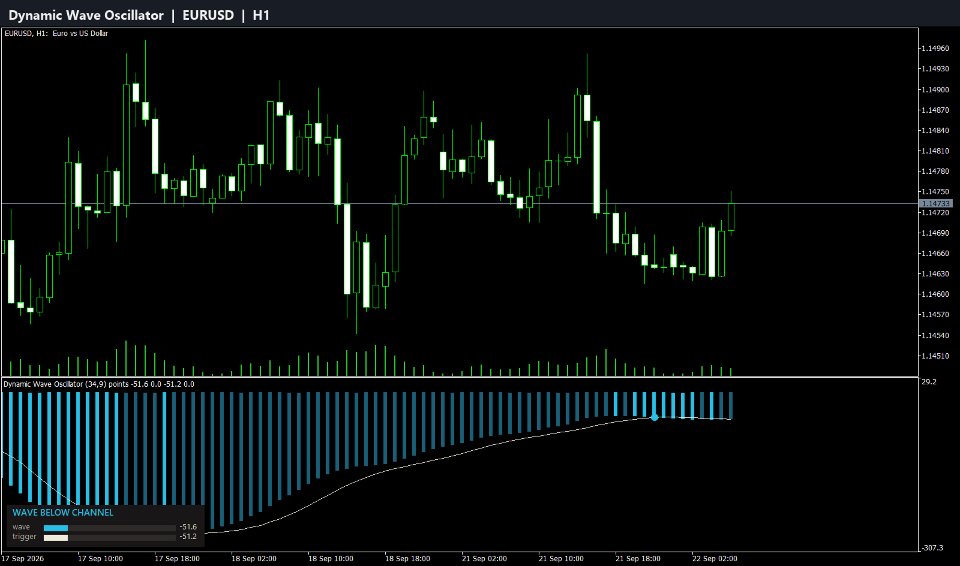Click price level 1.14870 on the axis
Viewport: 960px width, 566px height.
click(x=935, y=110)
